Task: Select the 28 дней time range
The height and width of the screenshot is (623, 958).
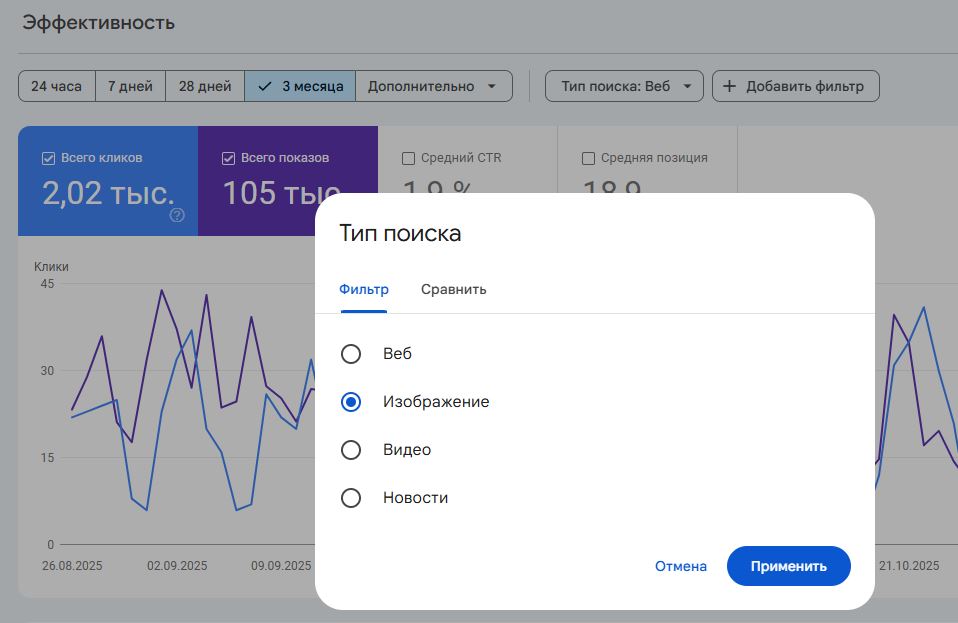Action: point(204,86)
